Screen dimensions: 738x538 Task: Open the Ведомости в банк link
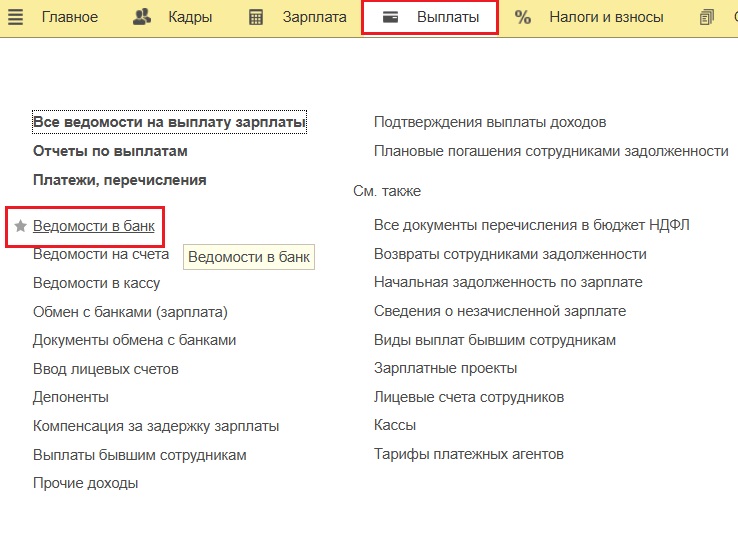(x=94, y=226)
